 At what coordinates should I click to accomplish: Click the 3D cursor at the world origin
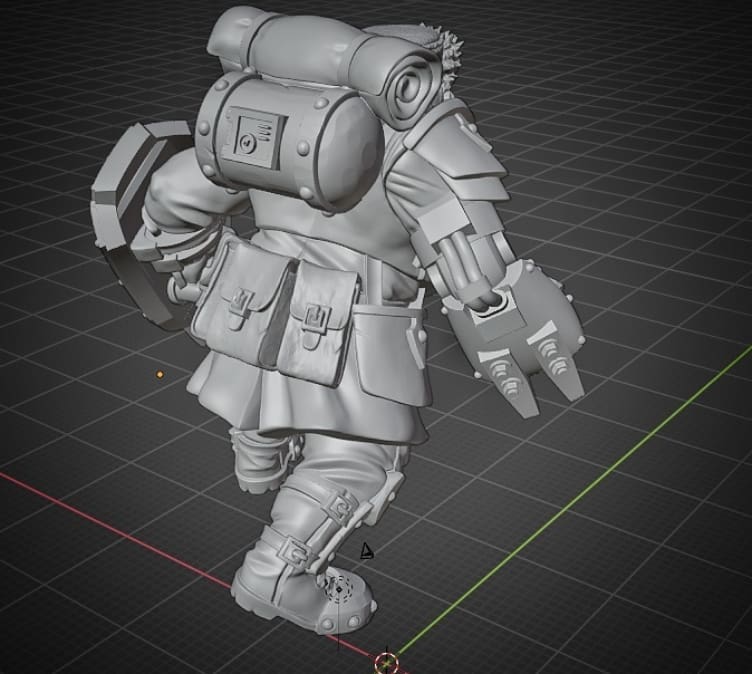click(x=386, y=663)
